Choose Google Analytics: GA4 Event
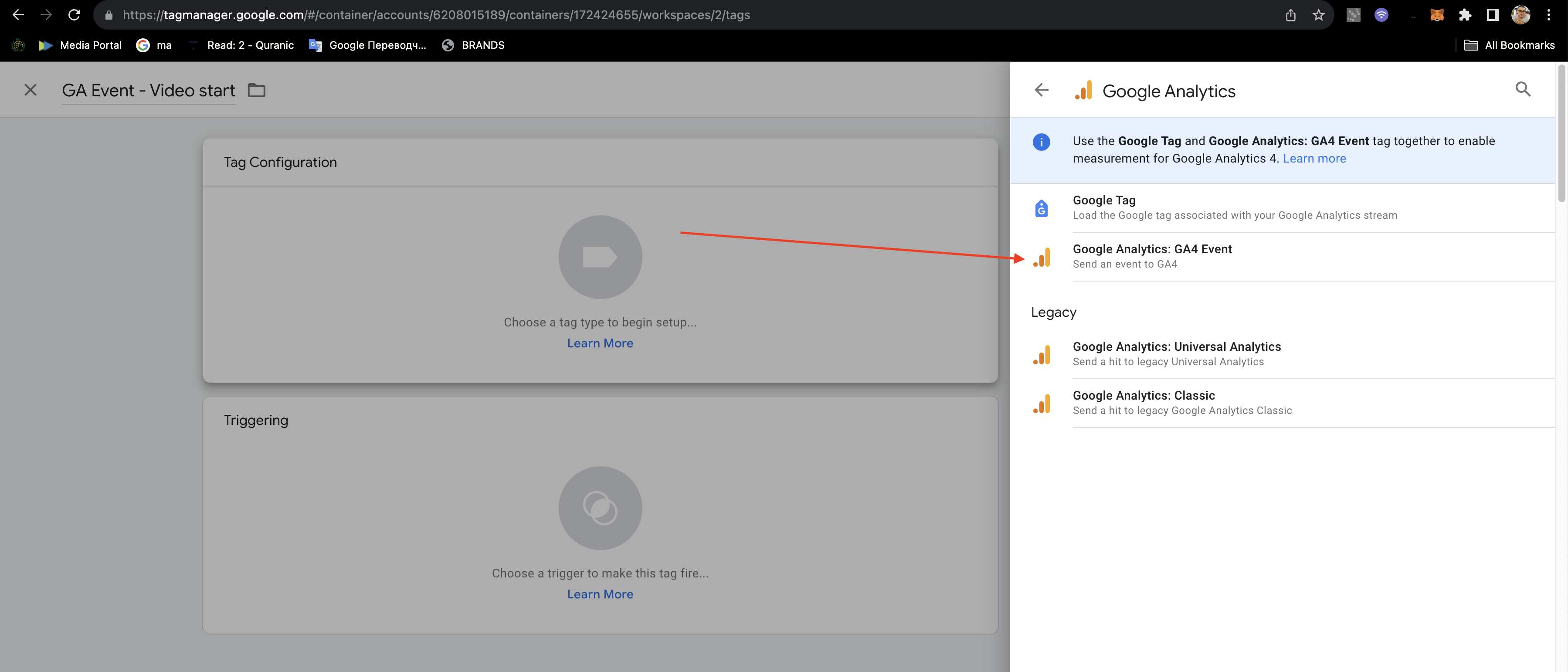1568x672 pixels. tap(1283, 256)
